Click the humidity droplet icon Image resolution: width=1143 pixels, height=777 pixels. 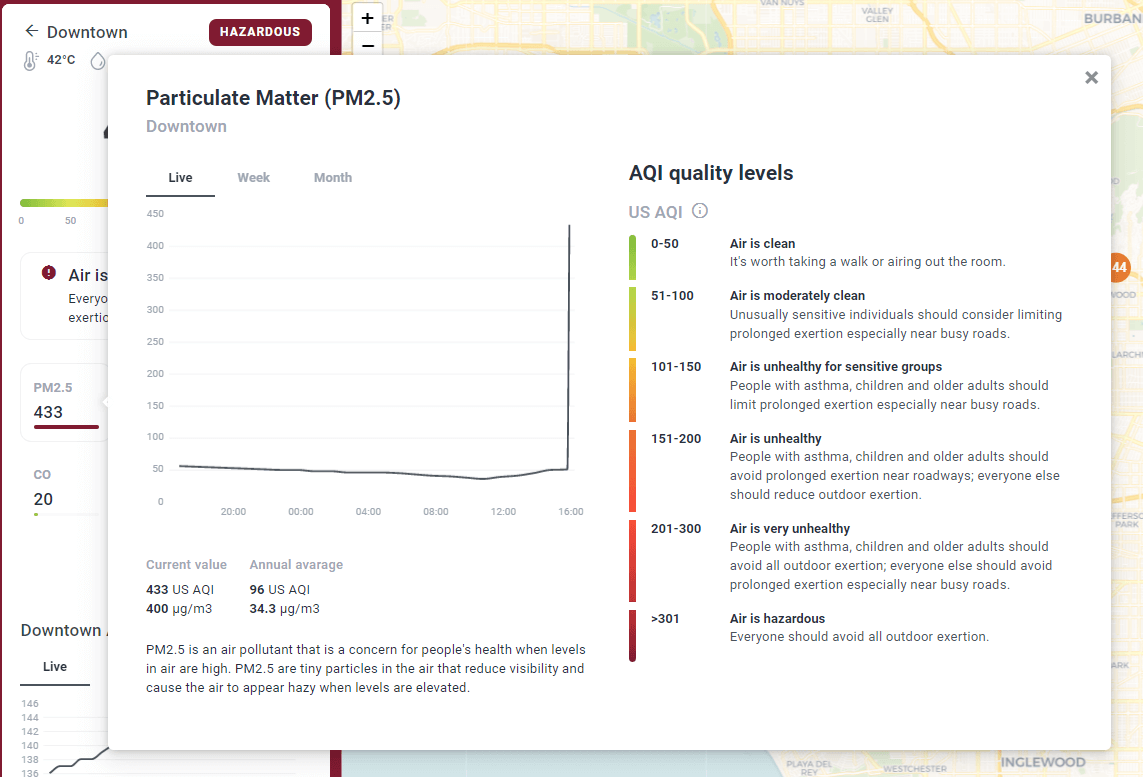pos(97,61)
